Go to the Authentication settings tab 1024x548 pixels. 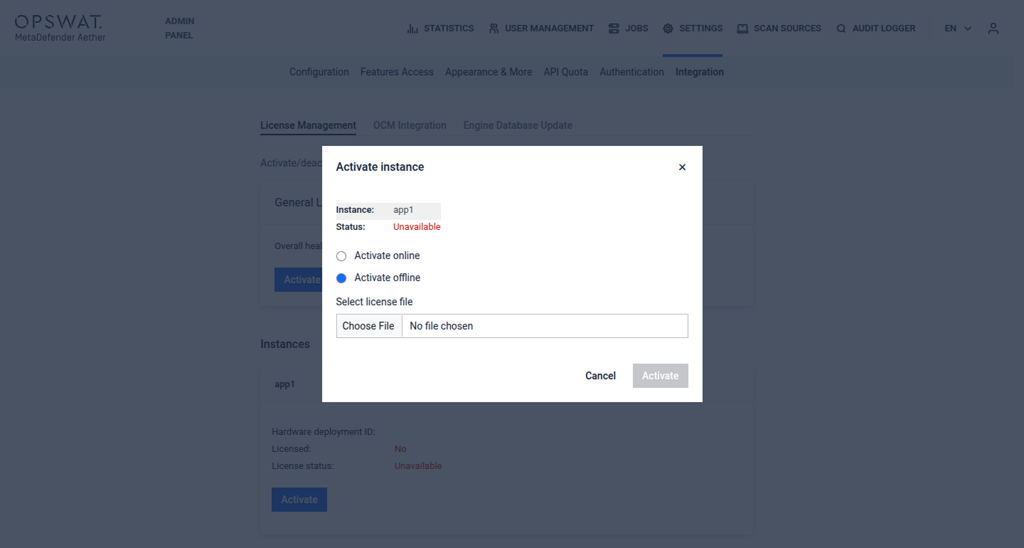click(x=631, y=72)
